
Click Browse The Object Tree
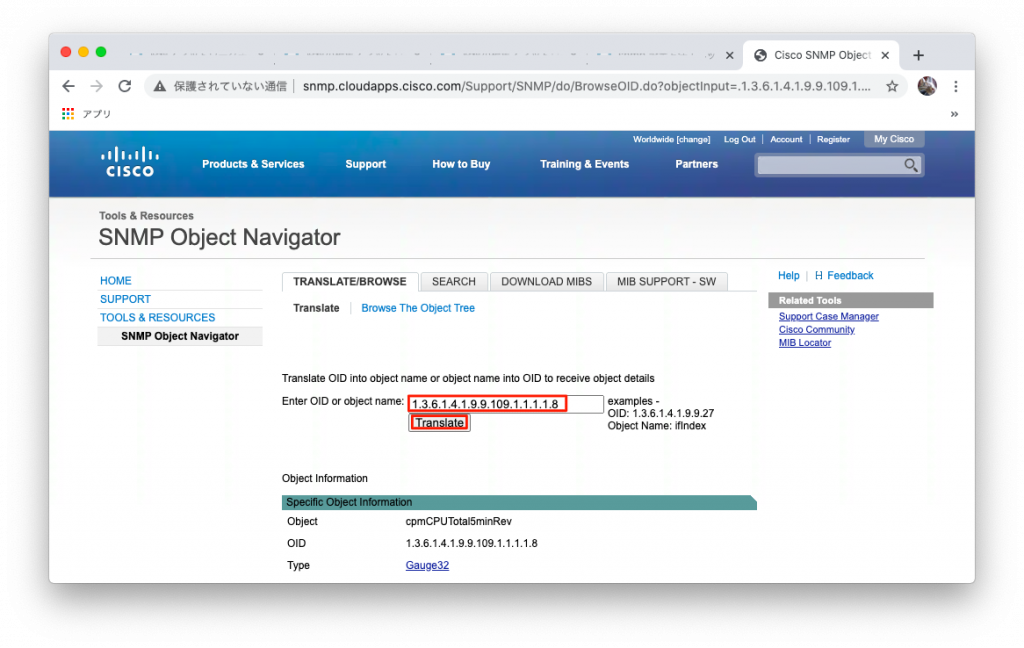coord(418,307)
